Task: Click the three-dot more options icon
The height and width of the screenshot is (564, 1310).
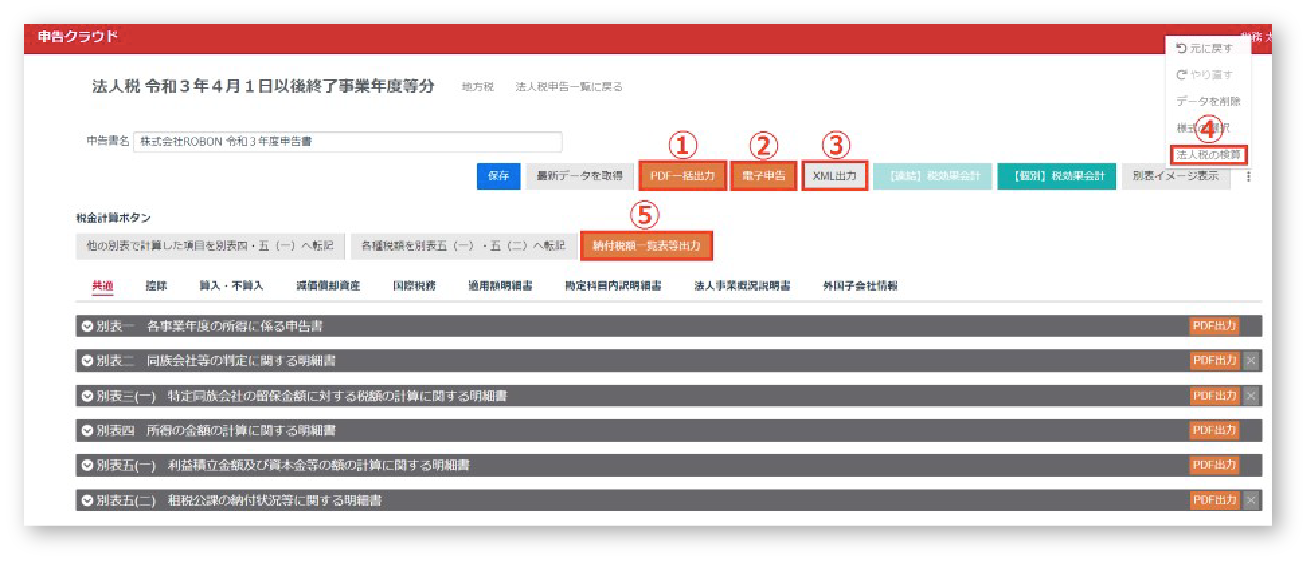Action: point(1247,176)
